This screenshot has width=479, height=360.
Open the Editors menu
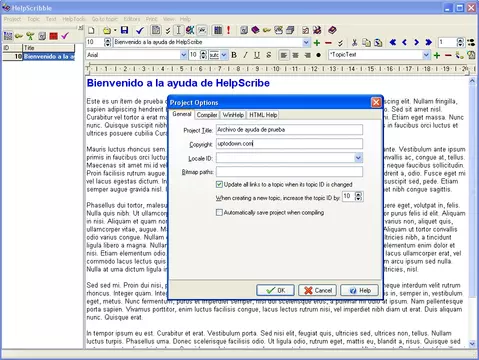(132, 19)
